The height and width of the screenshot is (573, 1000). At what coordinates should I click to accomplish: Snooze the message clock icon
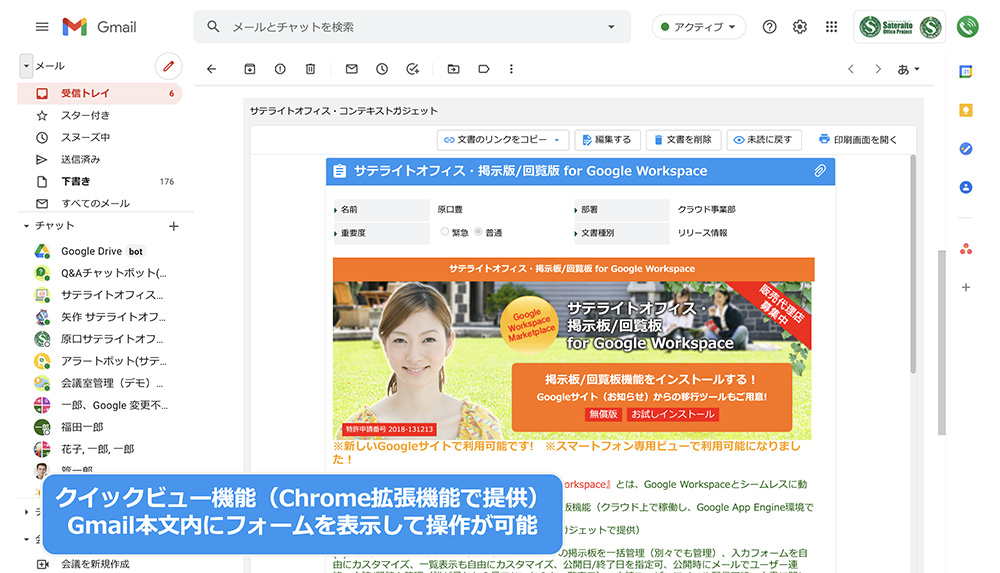(382, 69)
